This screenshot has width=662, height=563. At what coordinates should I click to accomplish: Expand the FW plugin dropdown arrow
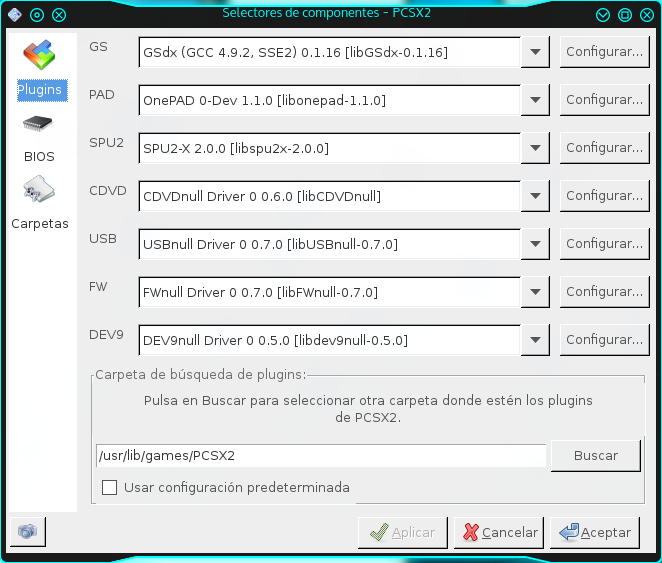pos(535,292)
